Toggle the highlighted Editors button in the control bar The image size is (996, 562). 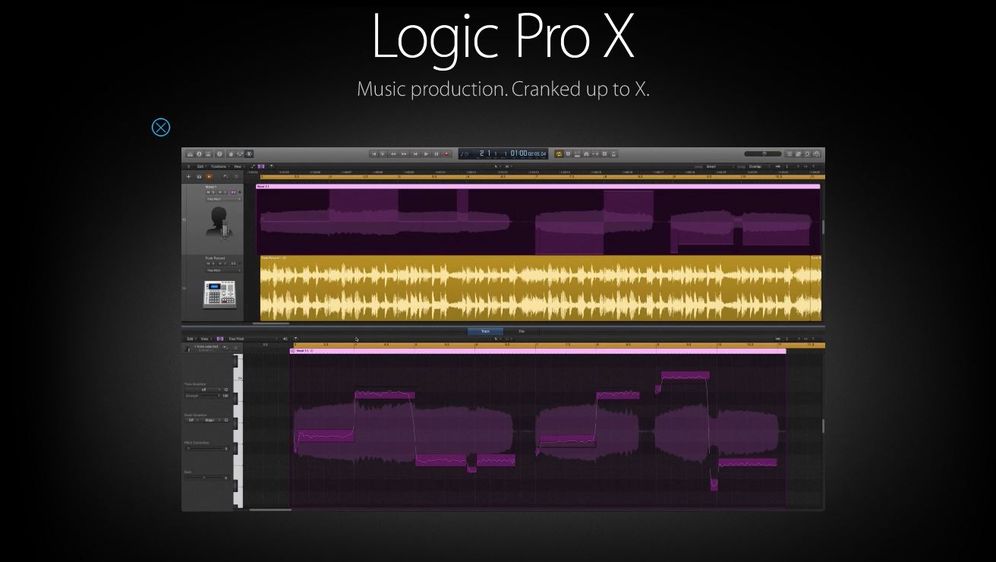tap(248, 154)
